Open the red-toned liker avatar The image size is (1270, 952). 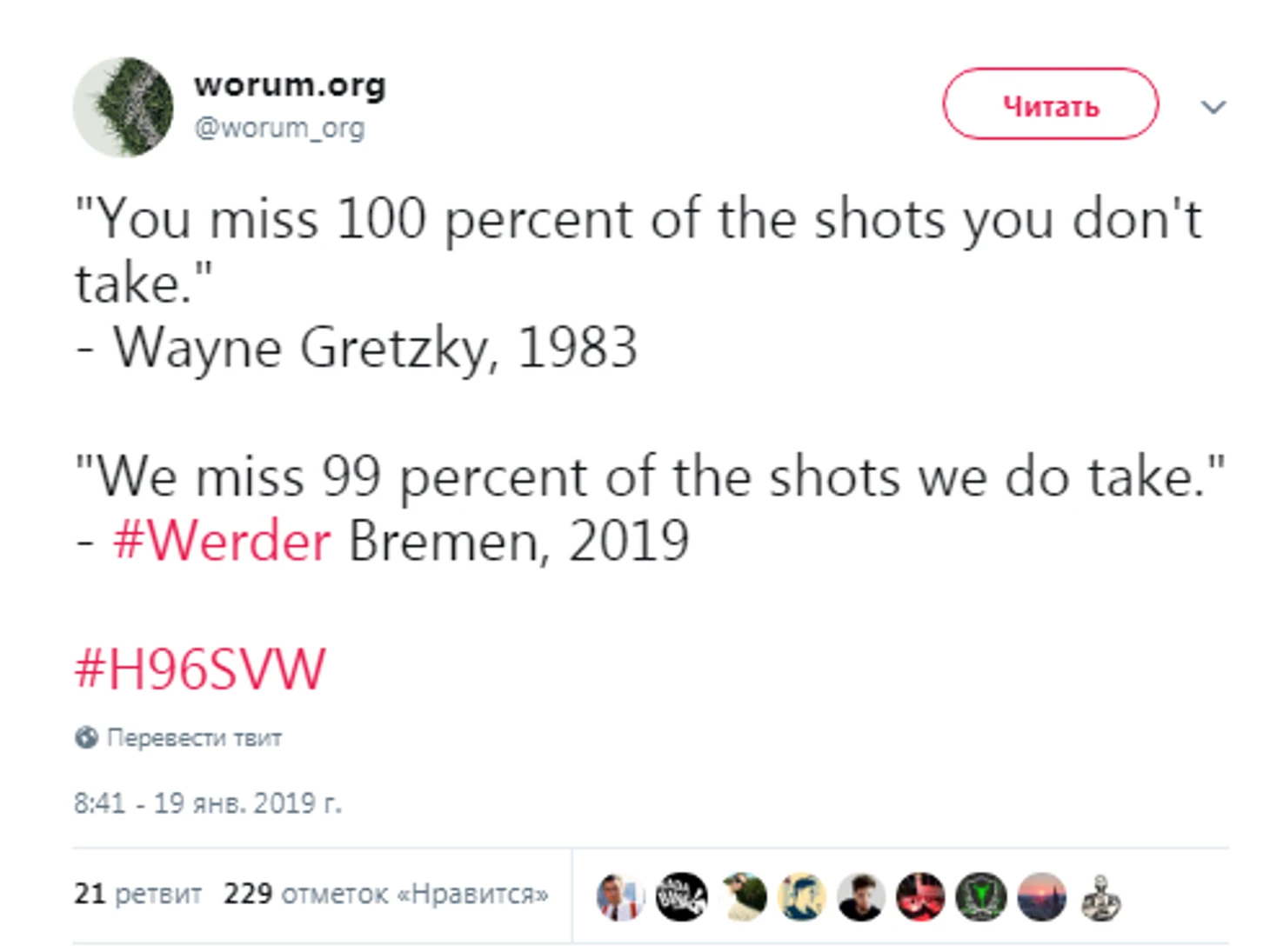(921, 897)
